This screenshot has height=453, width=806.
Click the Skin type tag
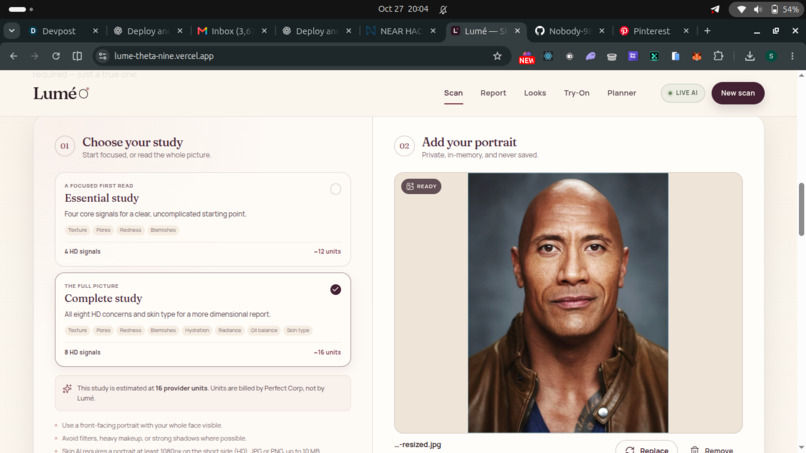pyautogui.click(x=298, y=330)
